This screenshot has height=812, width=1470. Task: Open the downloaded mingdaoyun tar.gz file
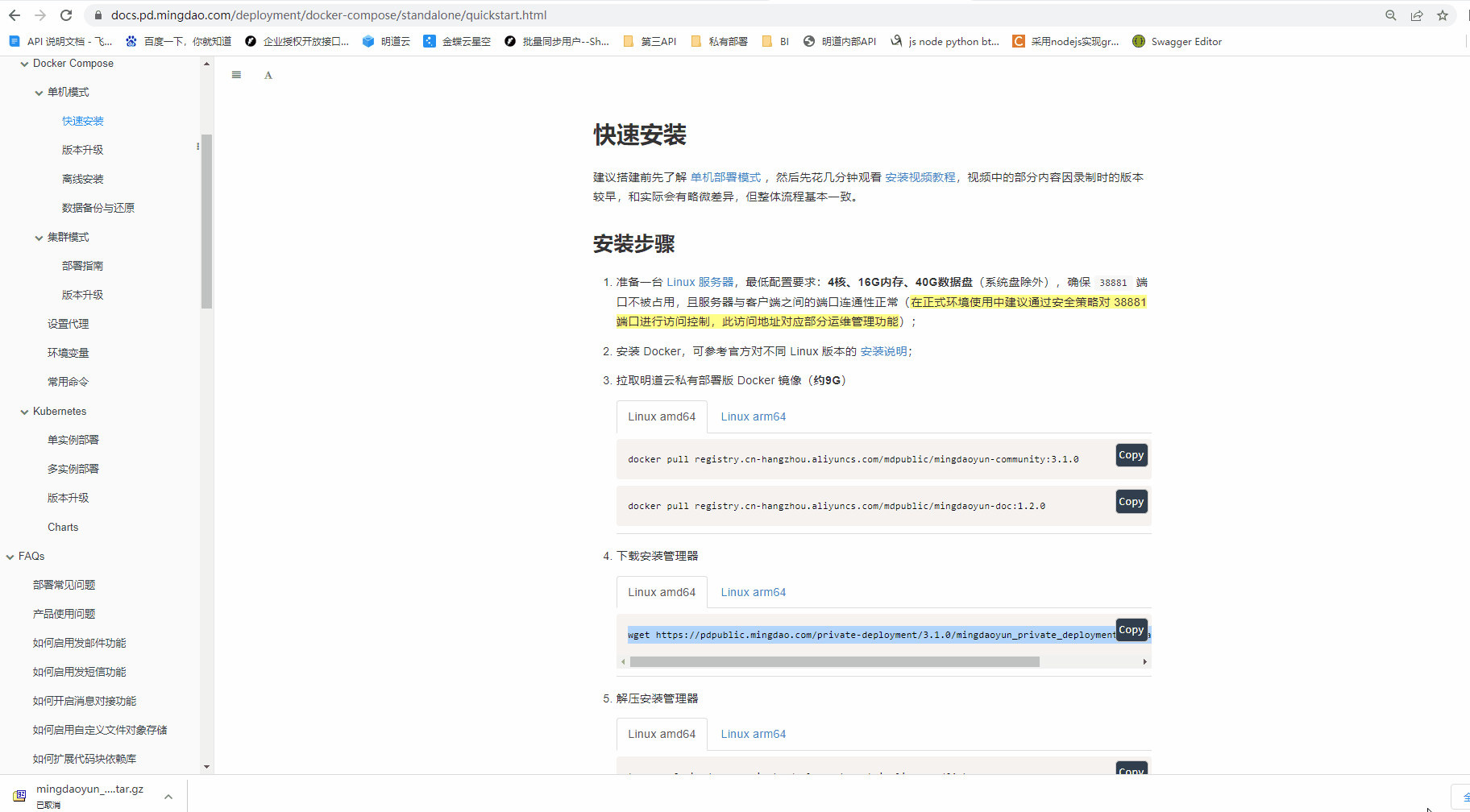tap(89, 794)
